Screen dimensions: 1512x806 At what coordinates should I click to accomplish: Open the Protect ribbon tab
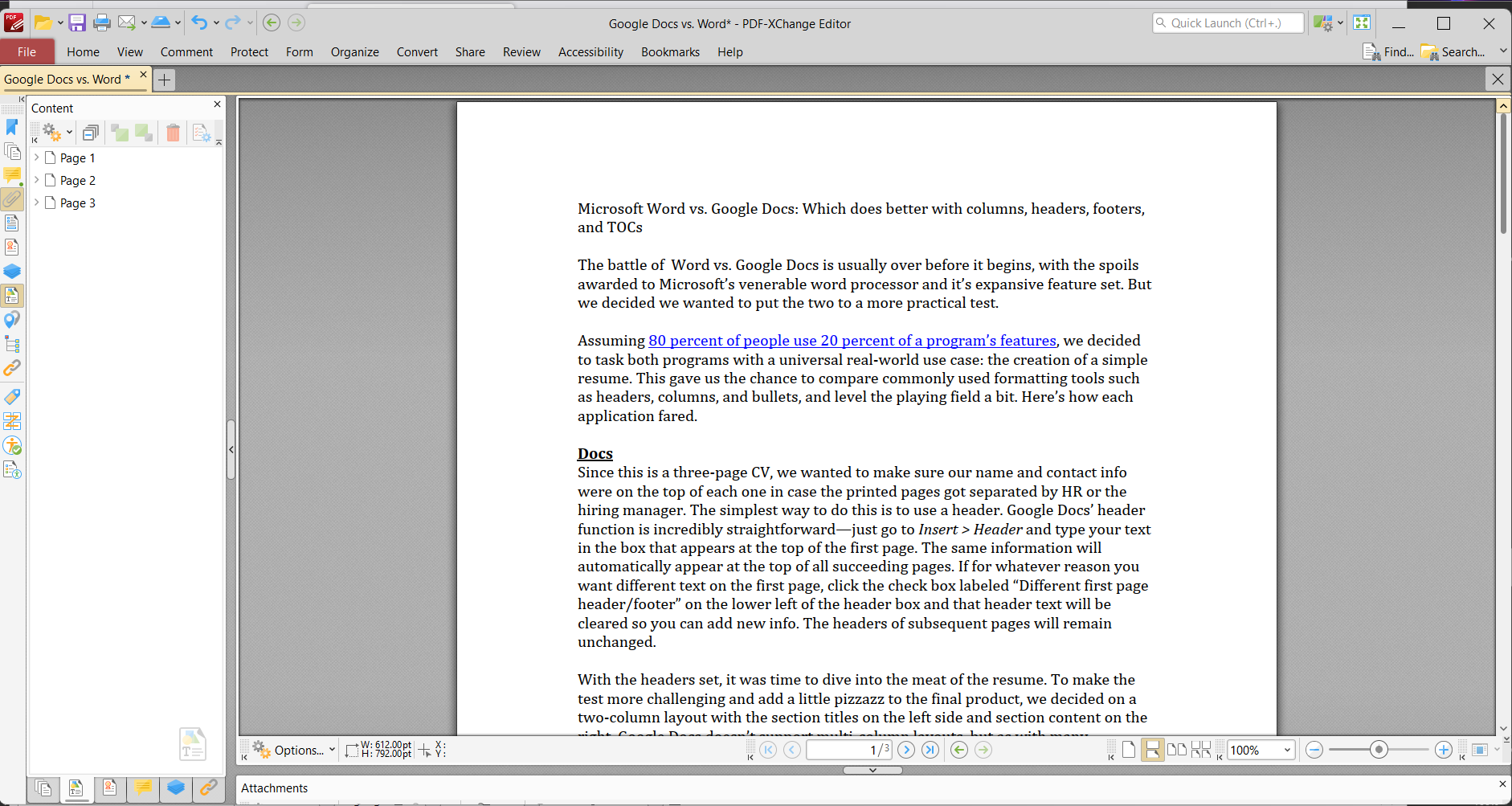(249, 51)
